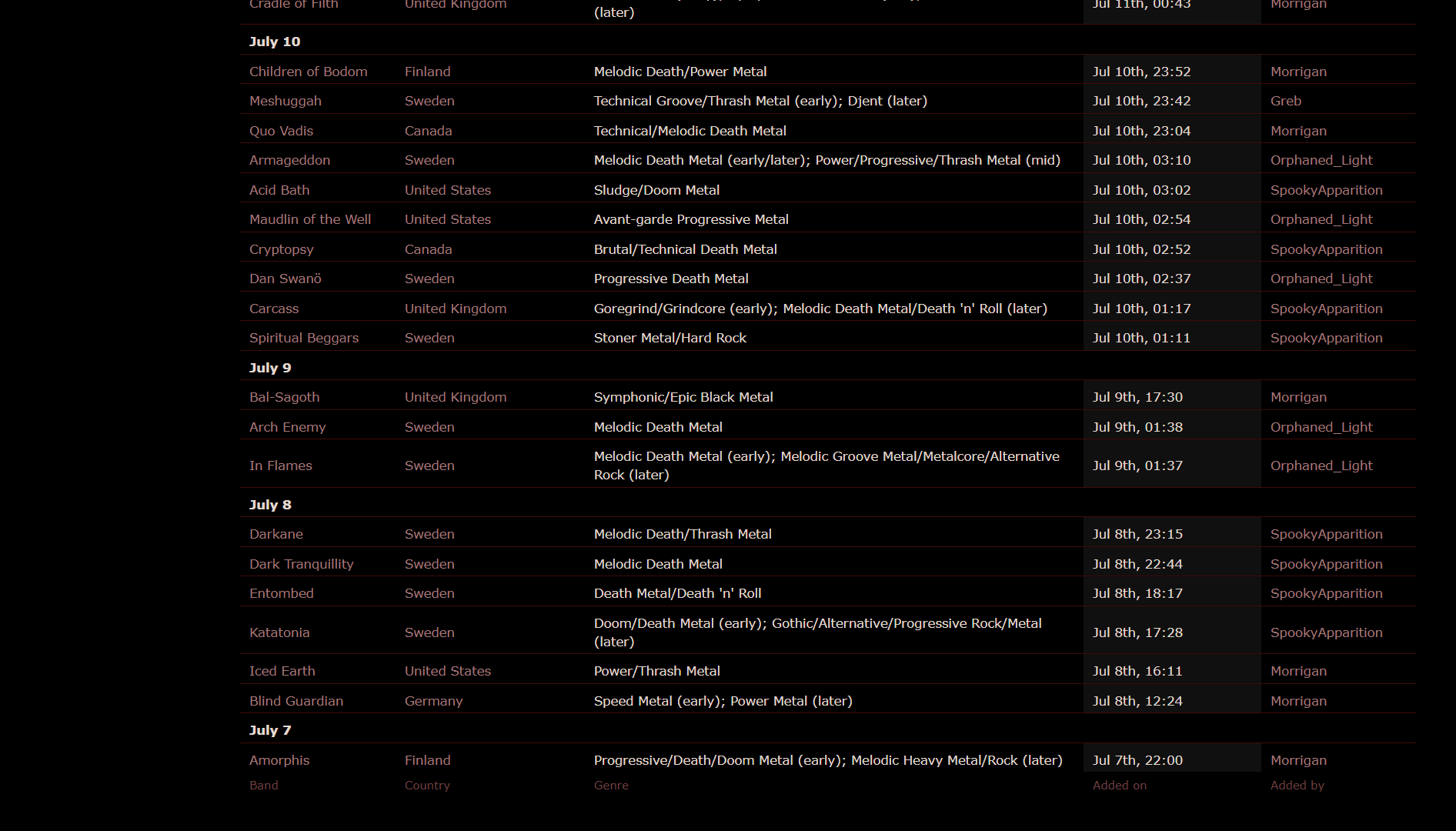Click the Spiritual Beggars band name
This screenshot has height=831, width=1456.
point(304,338)
